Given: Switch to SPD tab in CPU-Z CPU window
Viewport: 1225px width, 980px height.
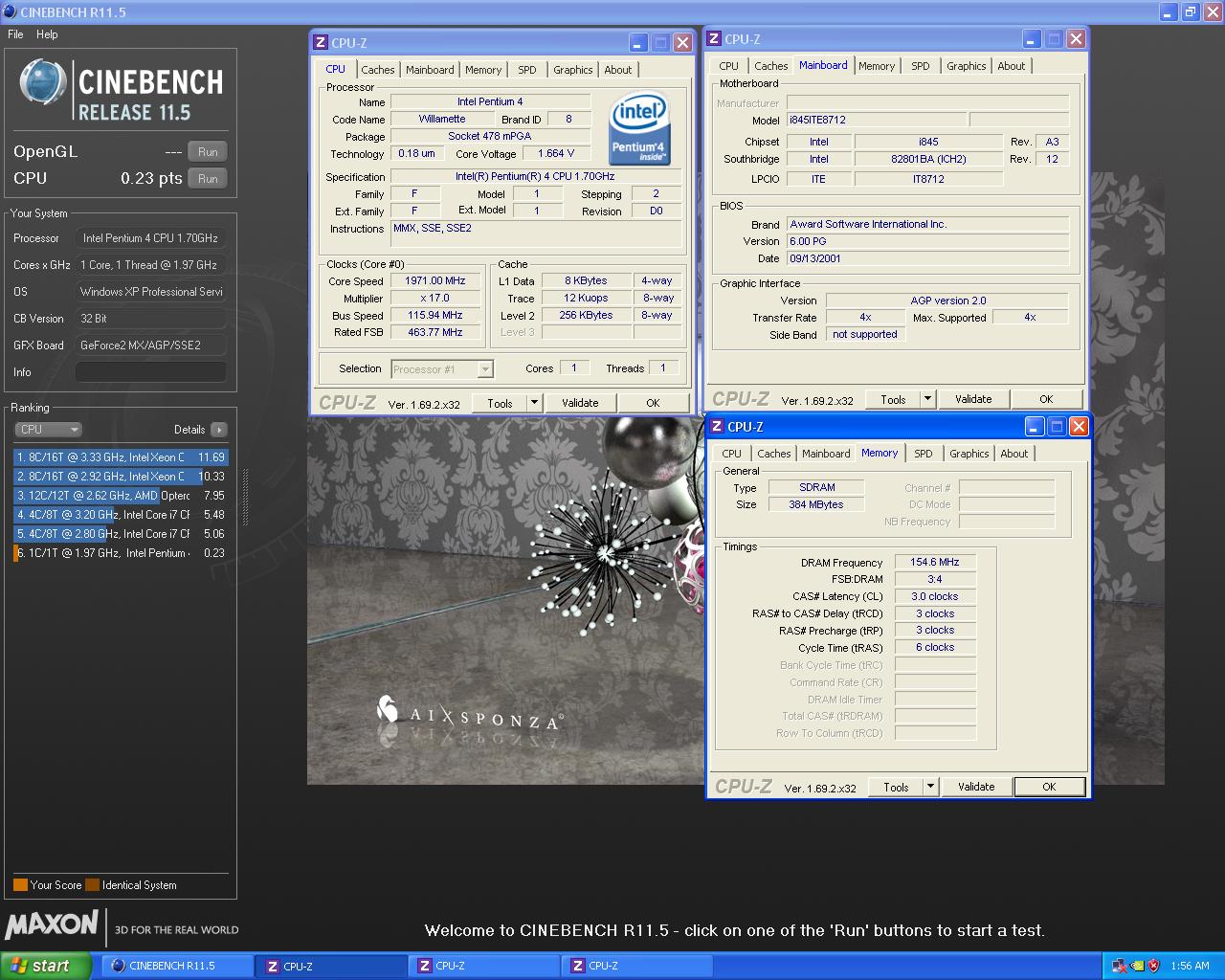Looking at the screenshot, I should (527, 70).
